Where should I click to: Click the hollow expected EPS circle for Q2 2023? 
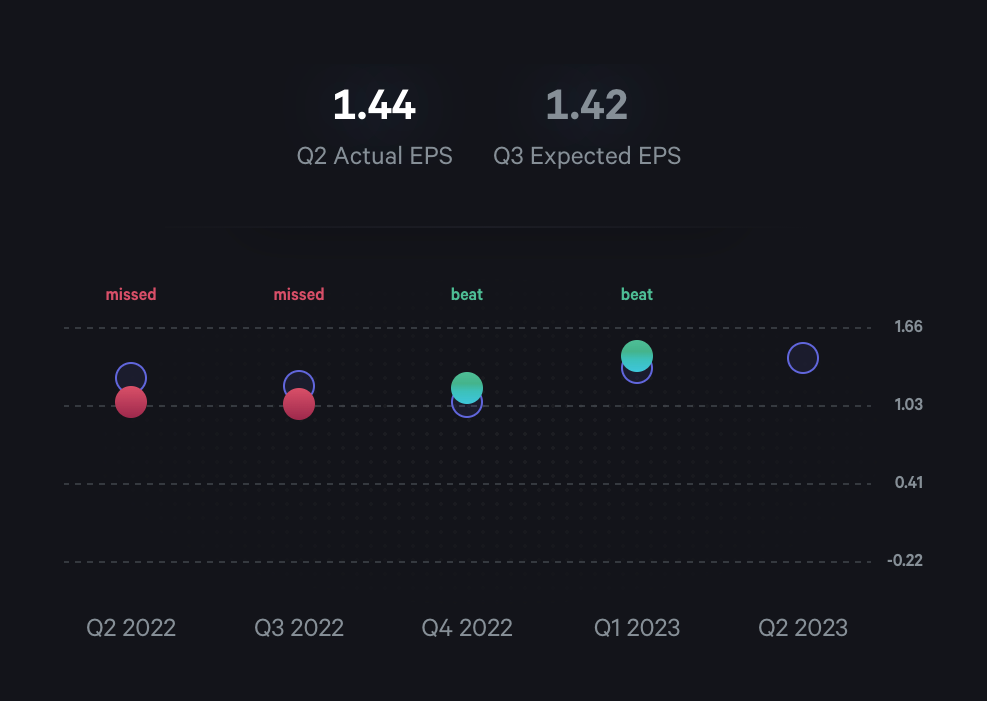tap(803, 358)
